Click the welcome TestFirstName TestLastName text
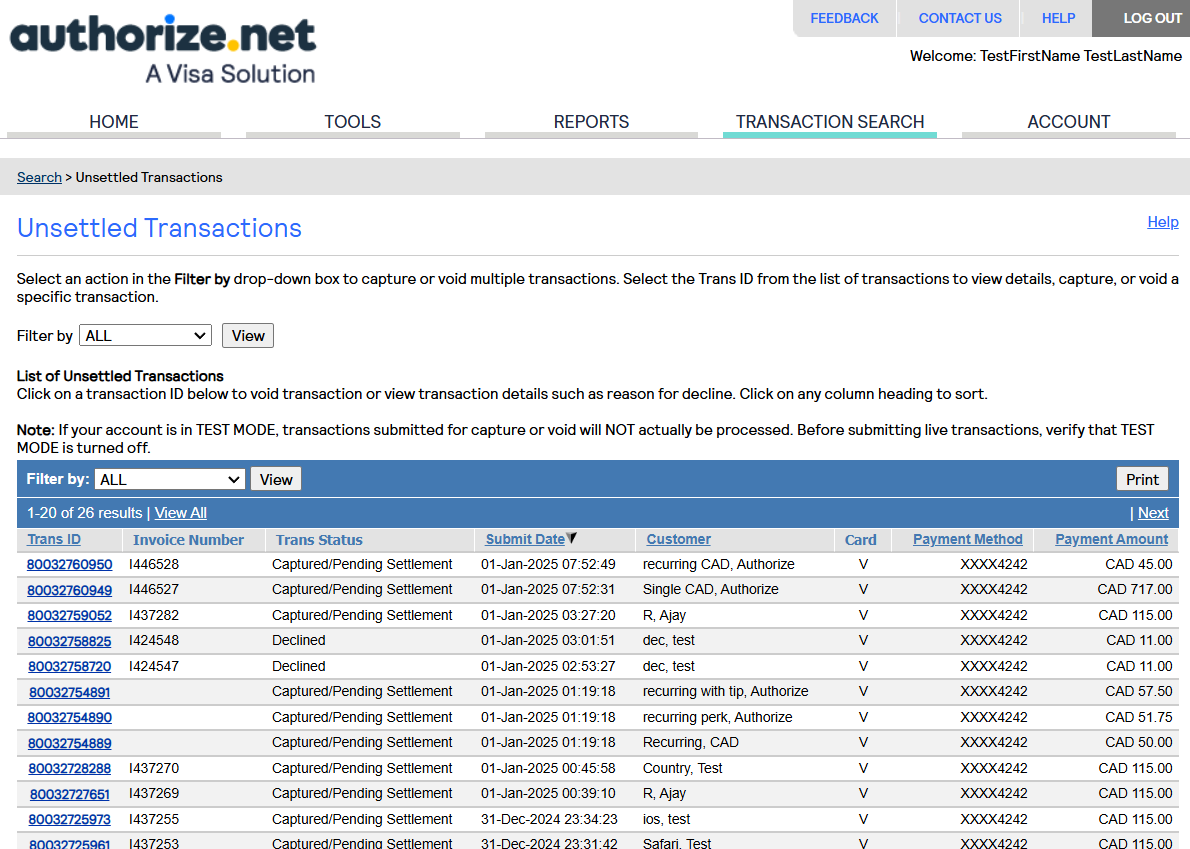Image resolution: width=1190 pixels, height=849 pixels. (x=1046, y=56)
